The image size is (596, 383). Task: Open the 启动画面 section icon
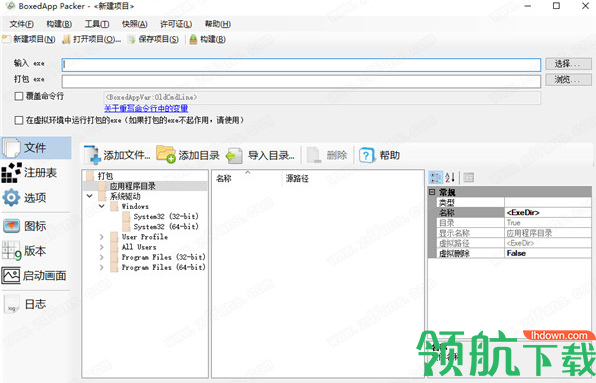(11, 275)
